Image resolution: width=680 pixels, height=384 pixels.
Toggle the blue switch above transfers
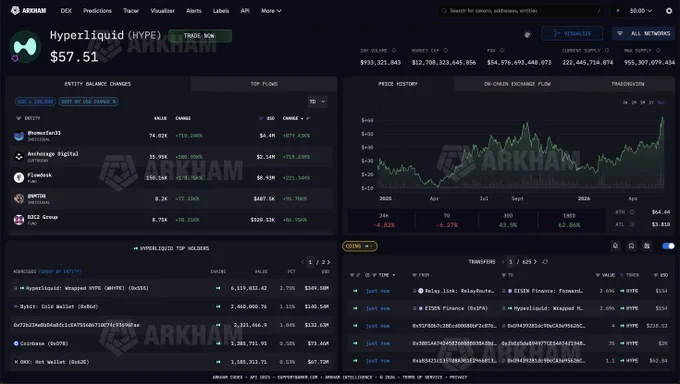pyautogui.click(x=668, y=246)
